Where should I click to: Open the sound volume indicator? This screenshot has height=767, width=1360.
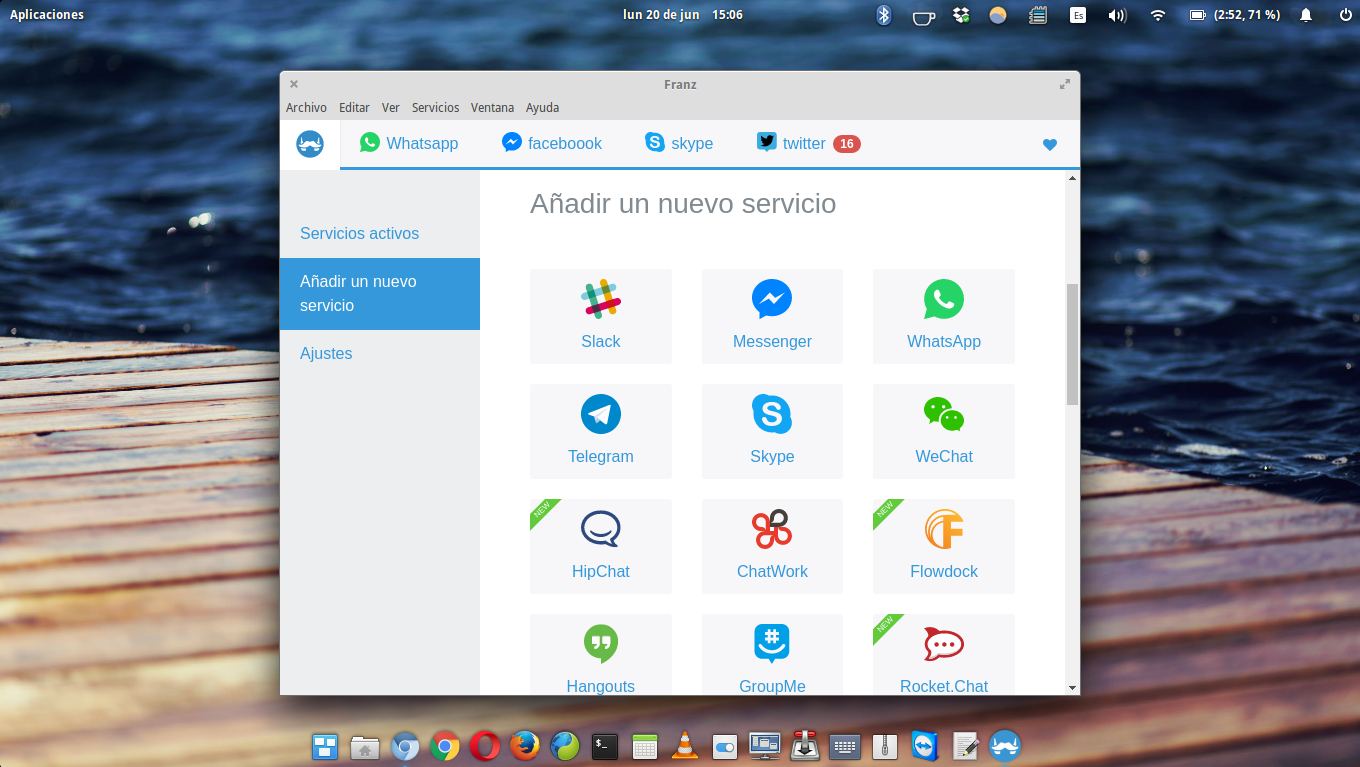tap(1118, 14)
